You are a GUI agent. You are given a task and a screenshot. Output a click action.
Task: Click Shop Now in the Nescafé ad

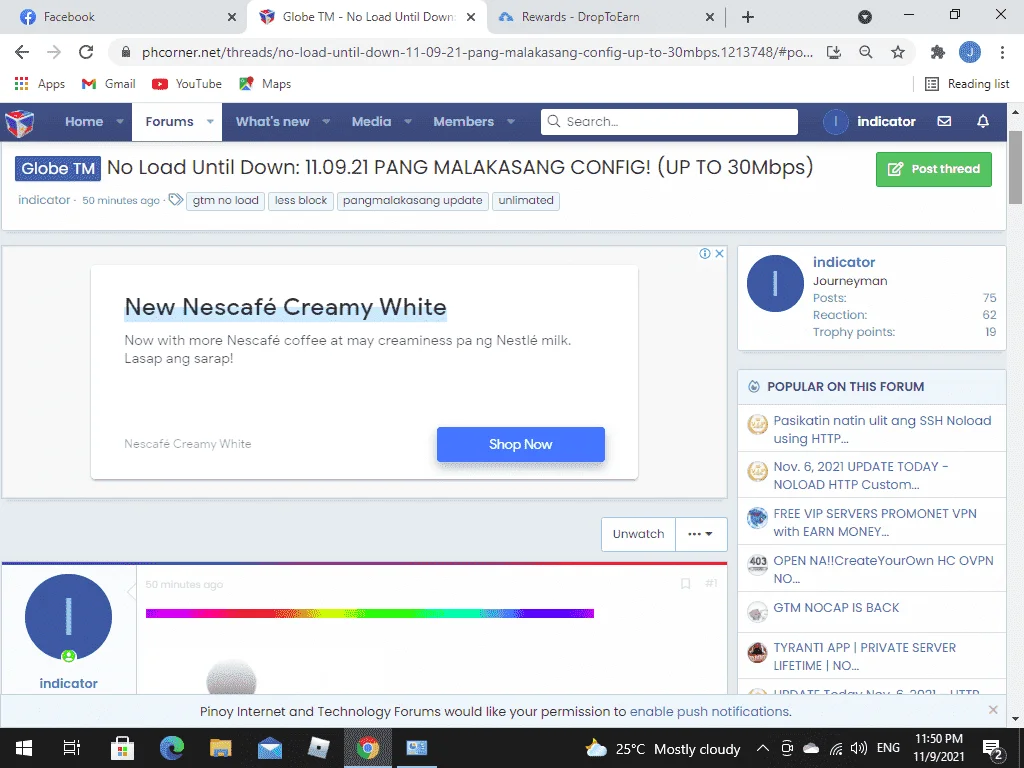coord(520,444)
